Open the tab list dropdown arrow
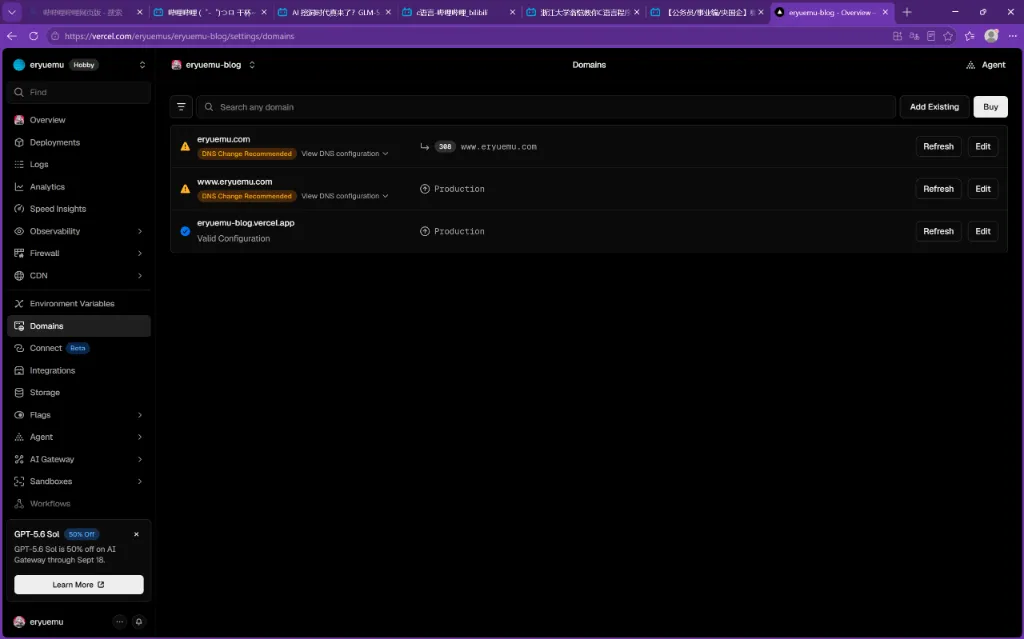Viewport: 1024px width, 639px height. [12, 12]
